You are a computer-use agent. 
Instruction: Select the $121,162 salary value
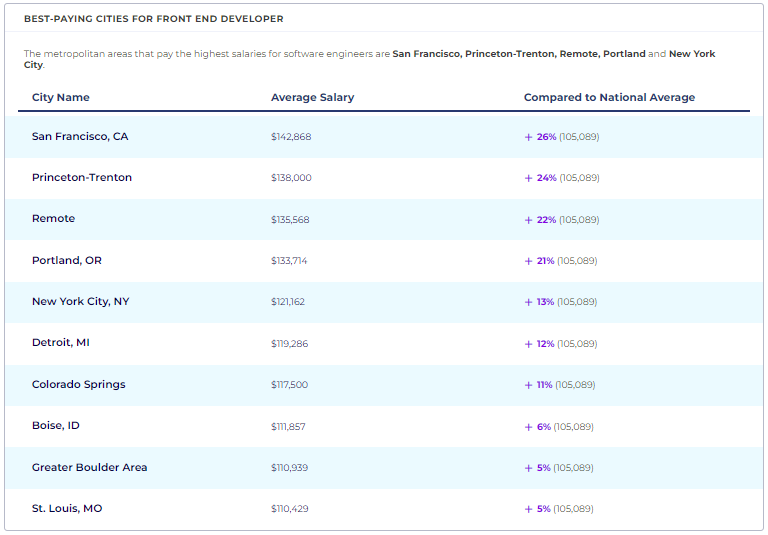288,302
